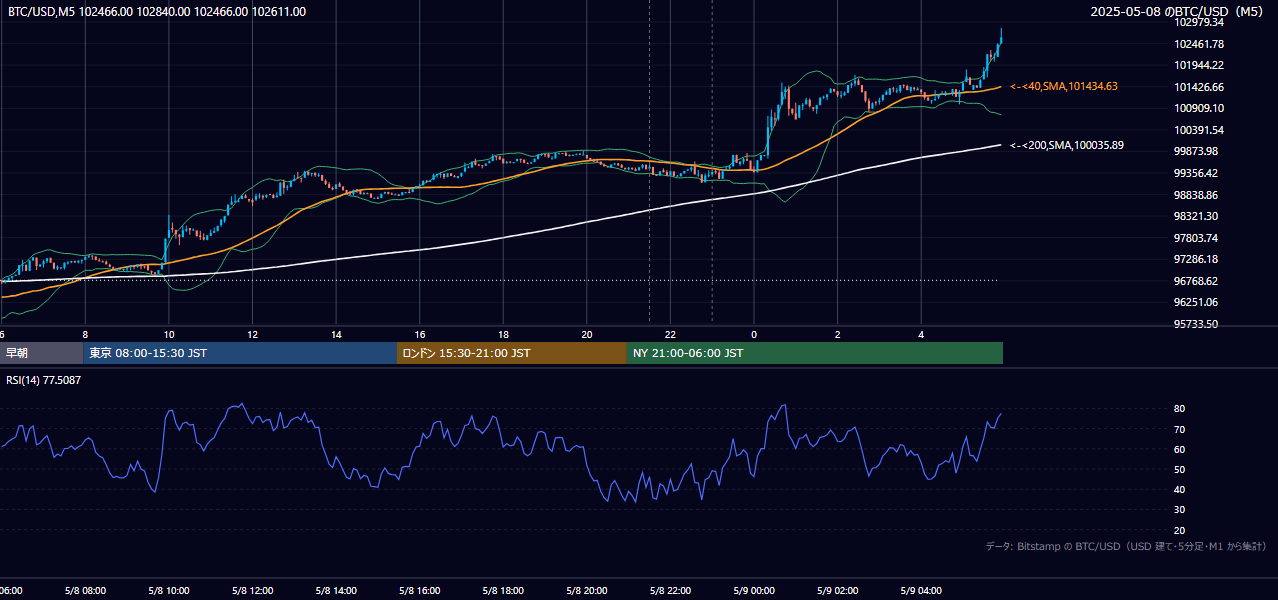Select the 東京 08:00-15:30 JST session bar
Viewport: 1278px width, 600px height.
click(x=240, y=353)
